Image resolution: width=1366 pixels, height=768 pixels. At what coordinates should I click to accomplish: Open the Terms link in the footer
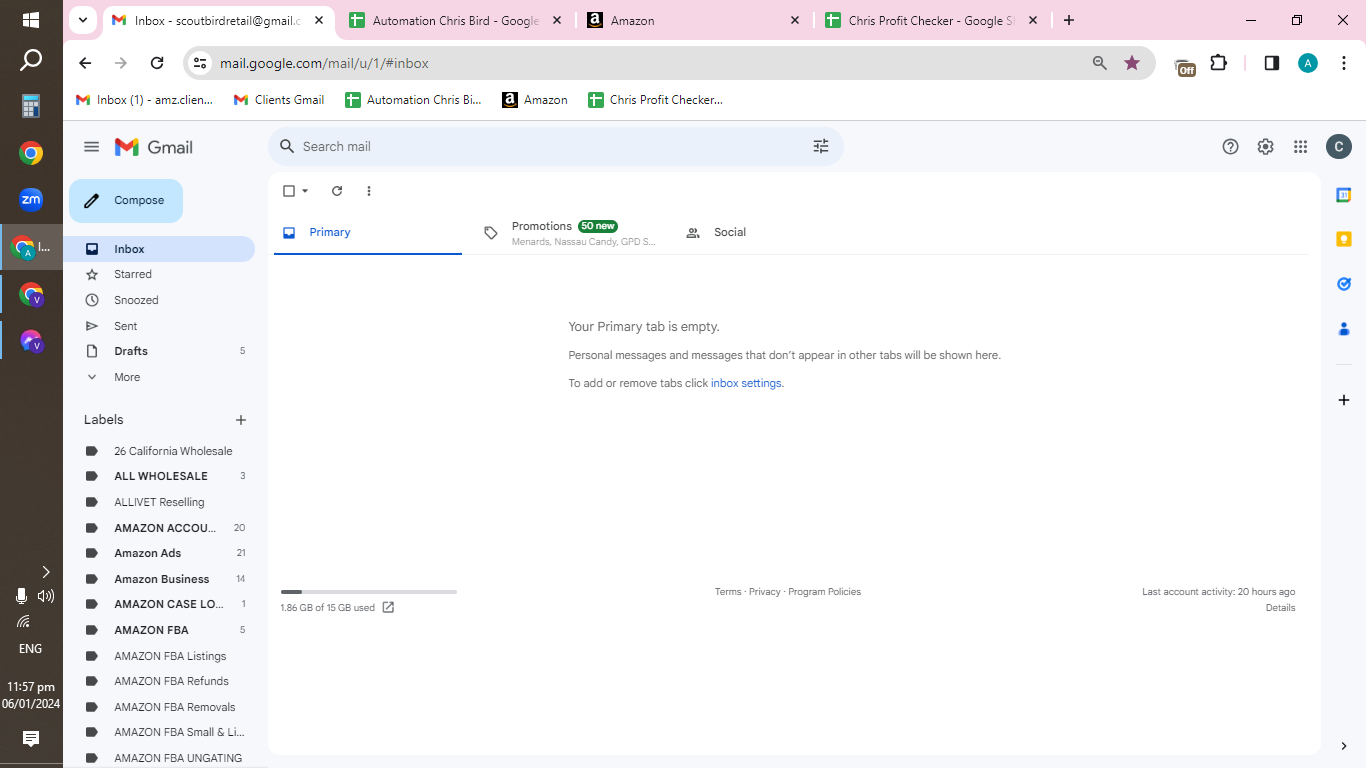tap(728, 592)
